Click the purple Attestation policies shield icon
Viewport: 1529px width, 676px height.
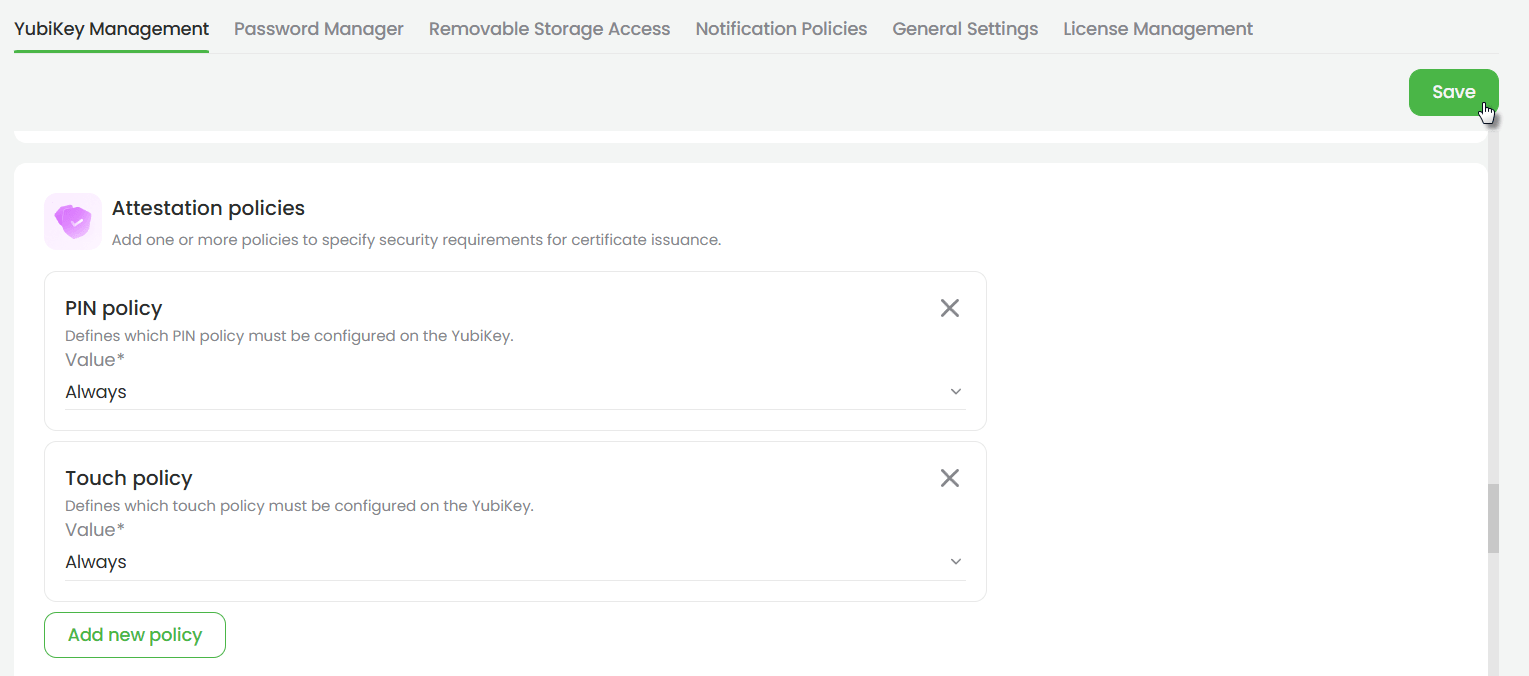tap(73, 221)
